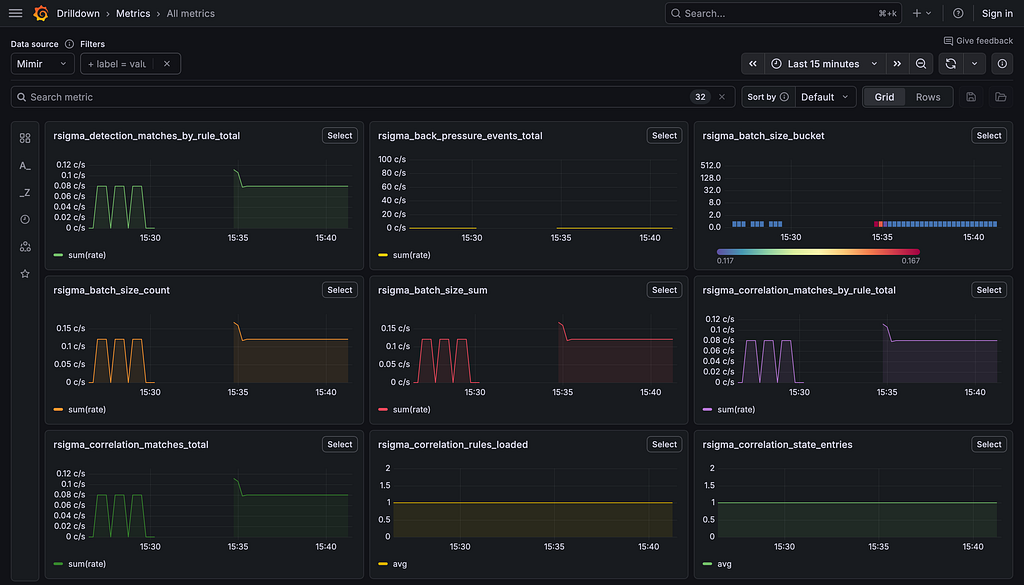
Task: Refresh the dashboard data
Action: click(x=951, y=64)
